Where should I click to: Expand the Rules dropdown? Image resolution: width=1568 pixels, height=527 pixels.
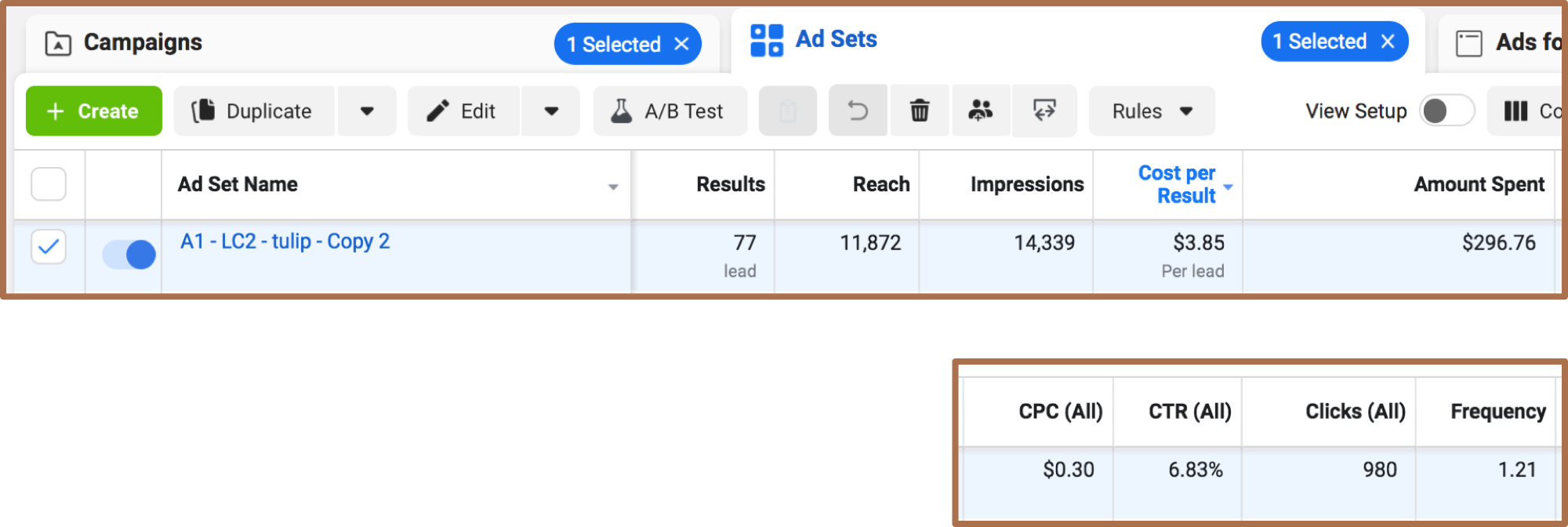click(1151, 111)
